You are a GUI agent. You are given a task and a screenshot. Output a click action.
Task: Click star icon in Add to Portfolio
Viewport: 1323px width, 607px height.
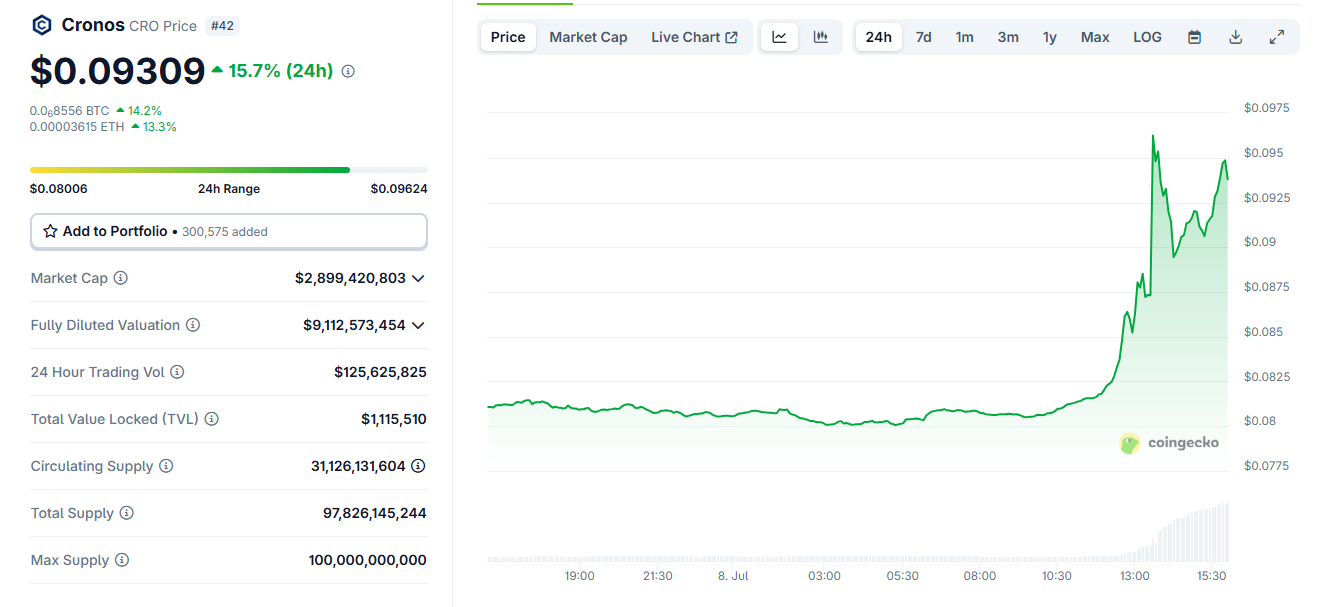click(x=50, y=231)
